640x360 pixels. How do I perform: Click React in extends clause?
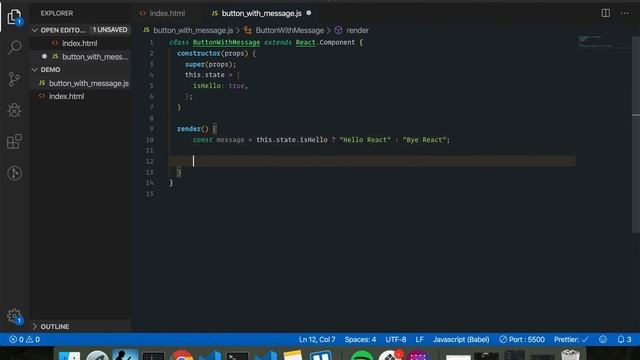[x=305, y=42]
